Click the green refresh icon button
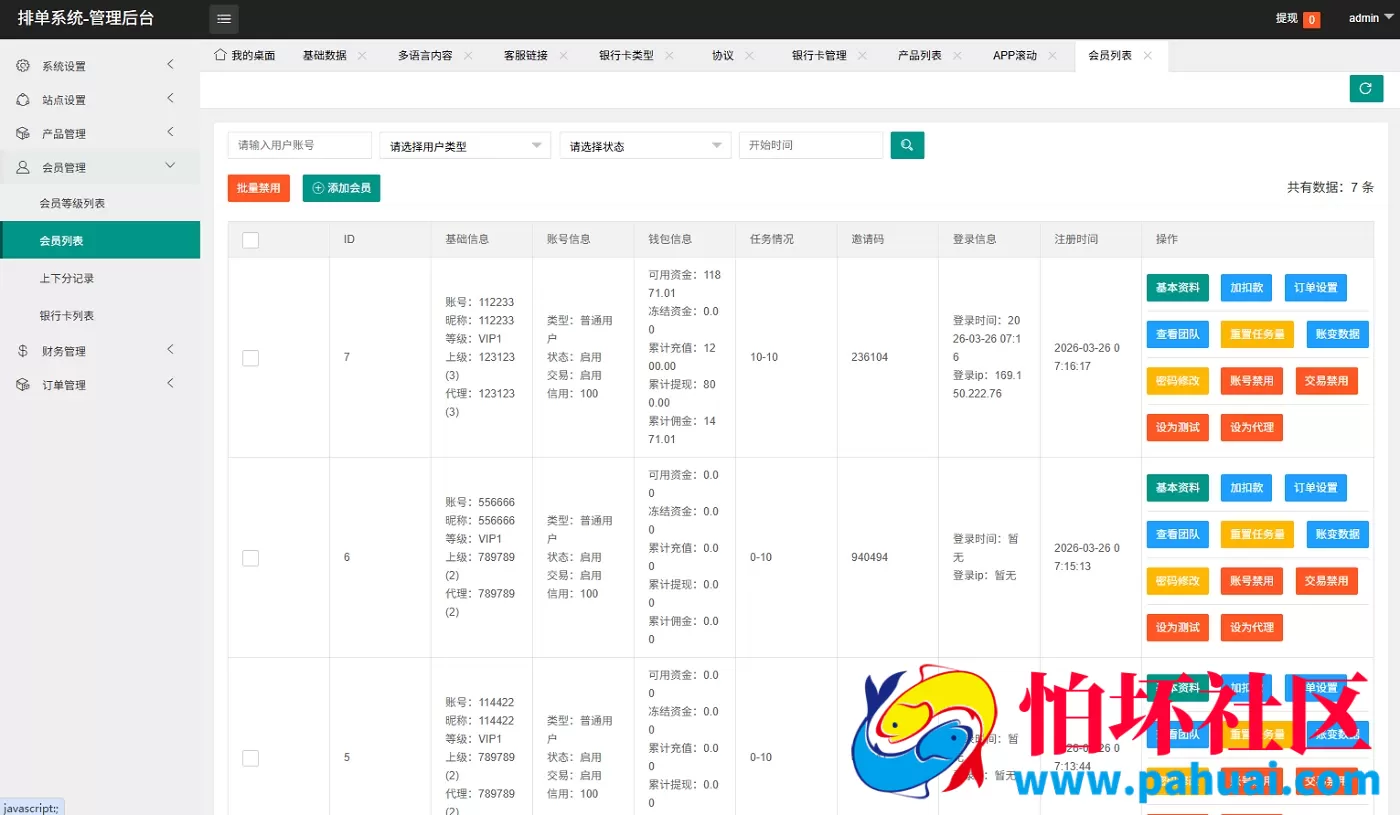 click(x=1366, y=88)
